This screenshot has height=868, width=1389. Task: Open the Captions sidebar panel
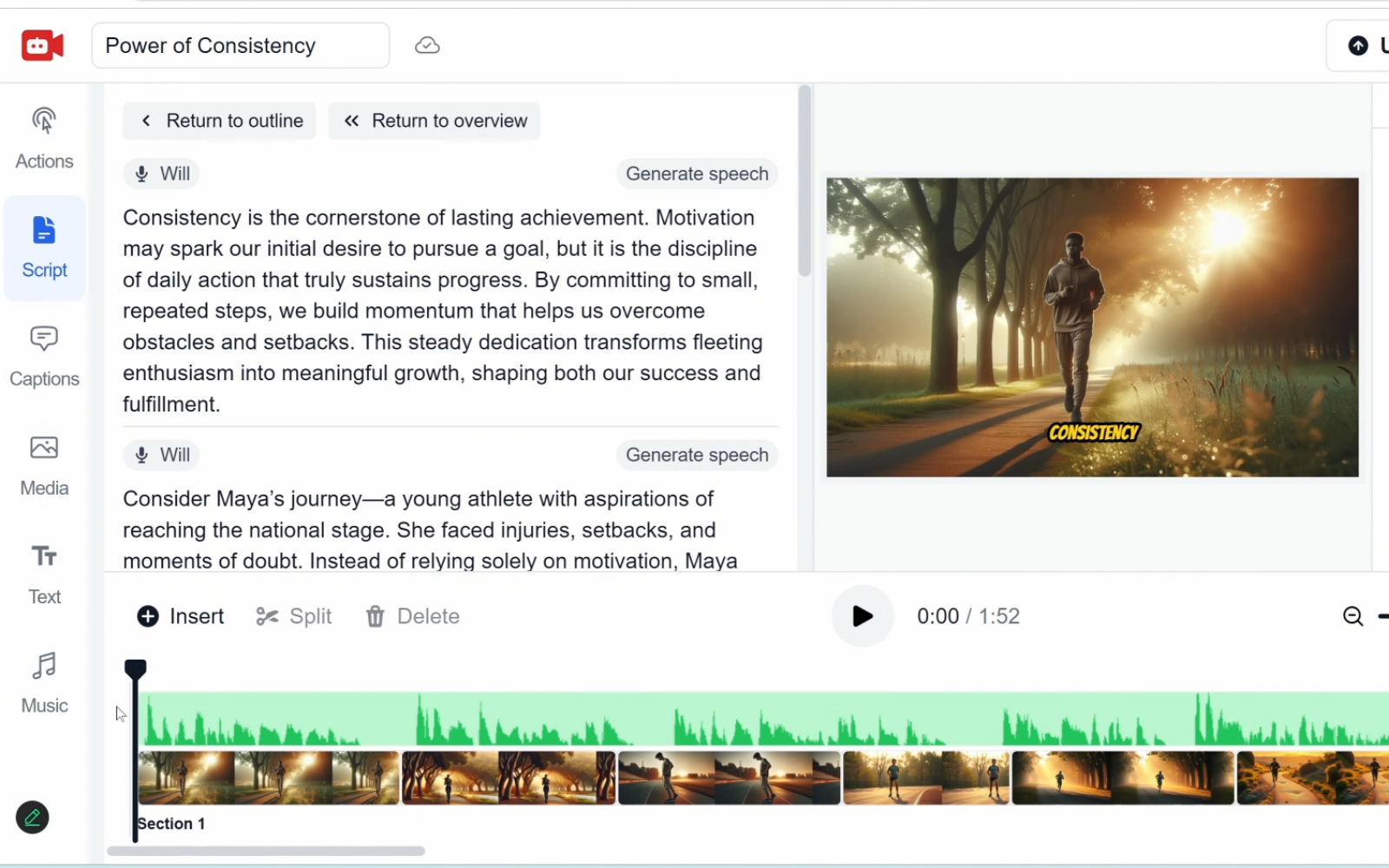pos(44,357)
